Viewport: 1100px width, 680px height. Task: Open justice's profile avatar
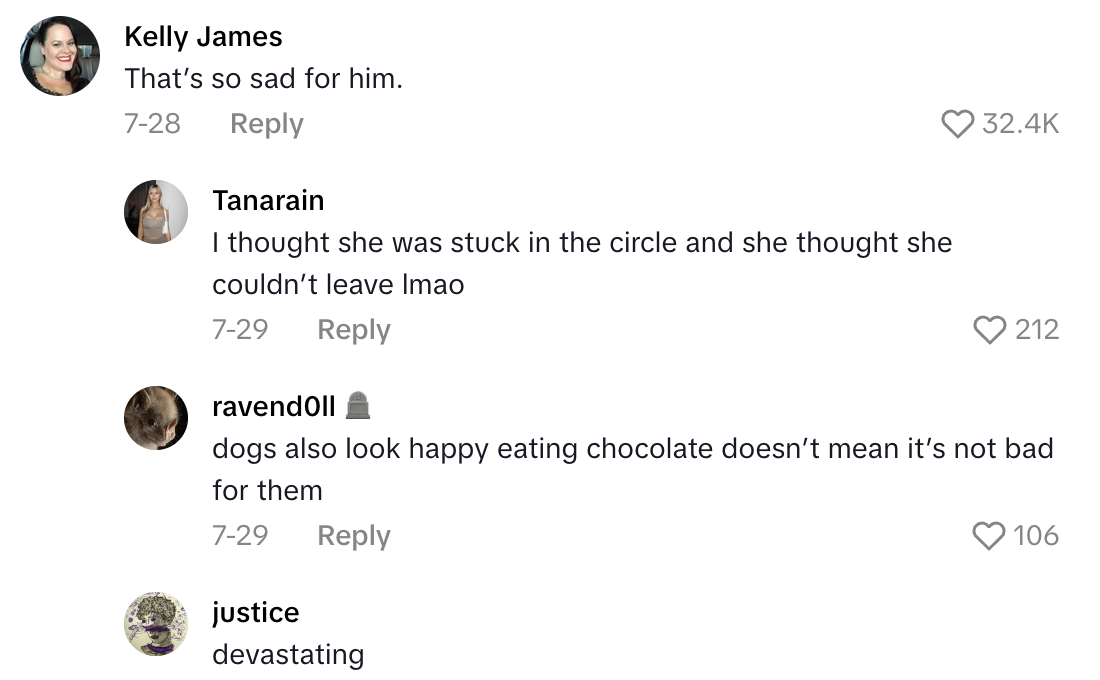click(x=156, y=624)
